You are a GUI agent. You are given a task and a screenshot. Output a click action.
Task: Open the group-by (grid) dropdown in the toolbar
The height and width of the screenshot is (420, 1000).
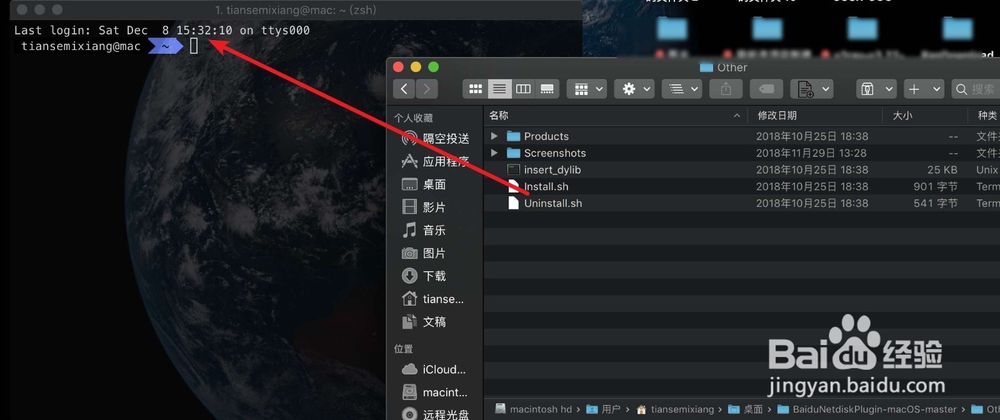point(586,89)
